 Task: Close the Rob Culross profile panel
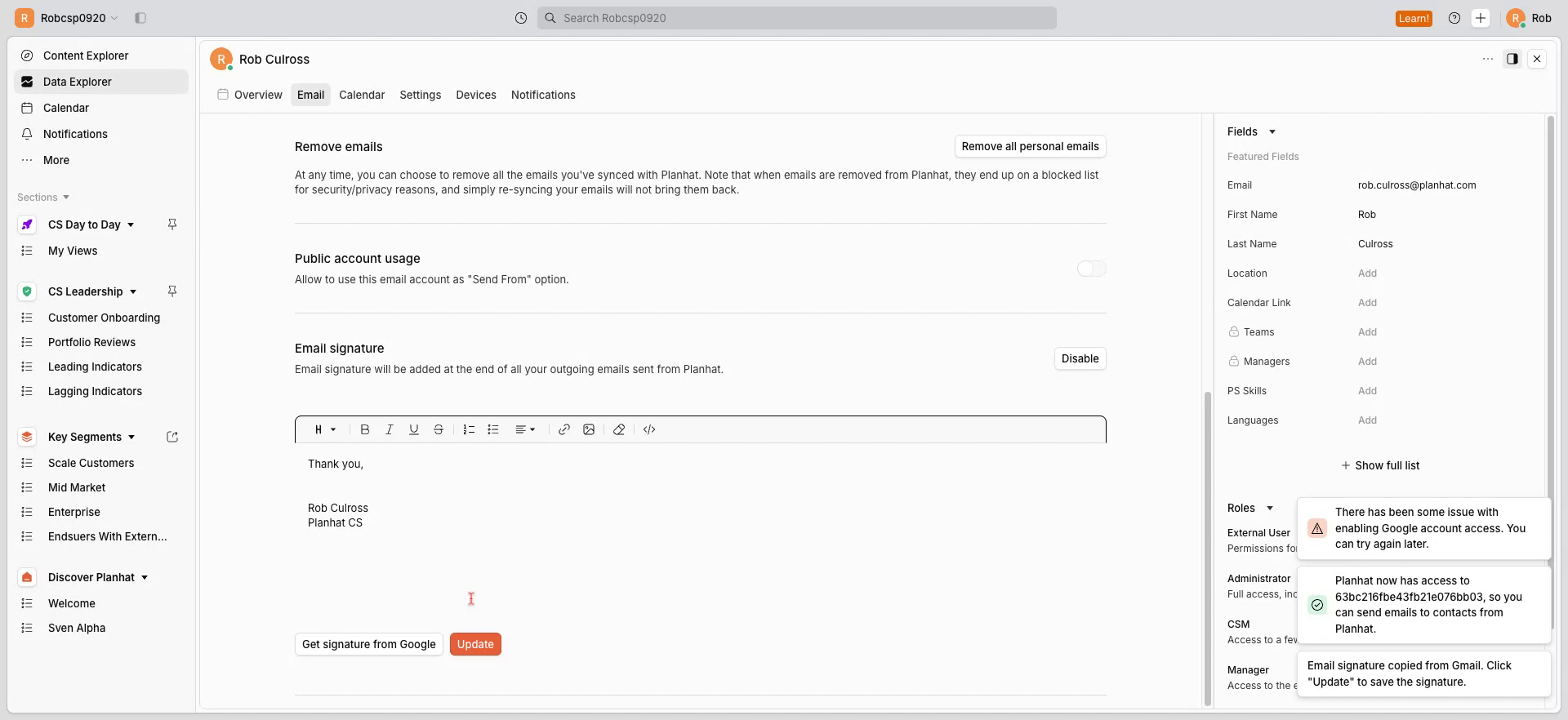click(1537, 59)
